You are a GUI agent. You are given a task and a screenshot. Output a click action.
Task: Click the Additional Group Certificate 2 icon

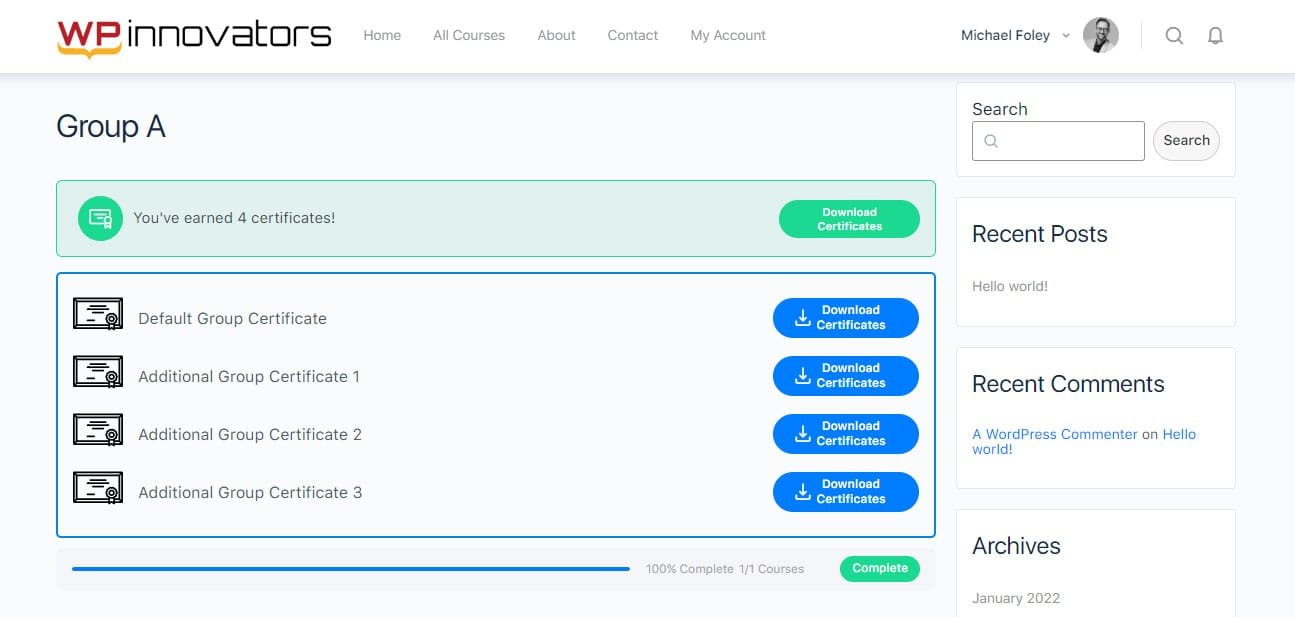pos(98,430)
